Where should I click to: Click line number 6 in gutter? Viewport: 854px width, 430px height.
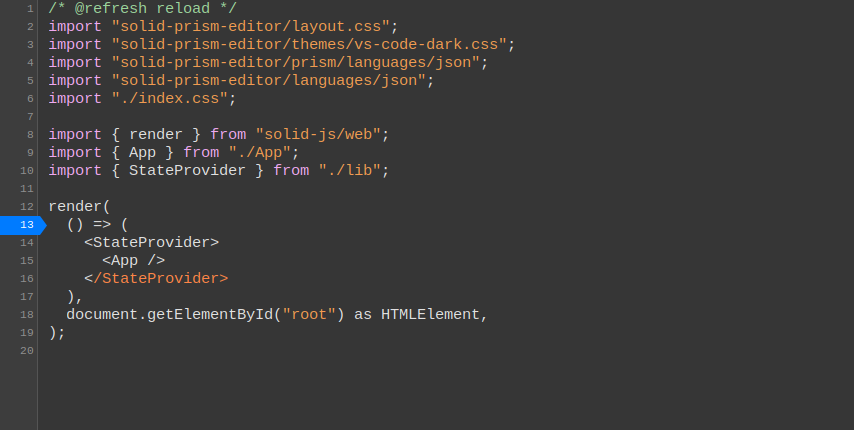point(30,99)
